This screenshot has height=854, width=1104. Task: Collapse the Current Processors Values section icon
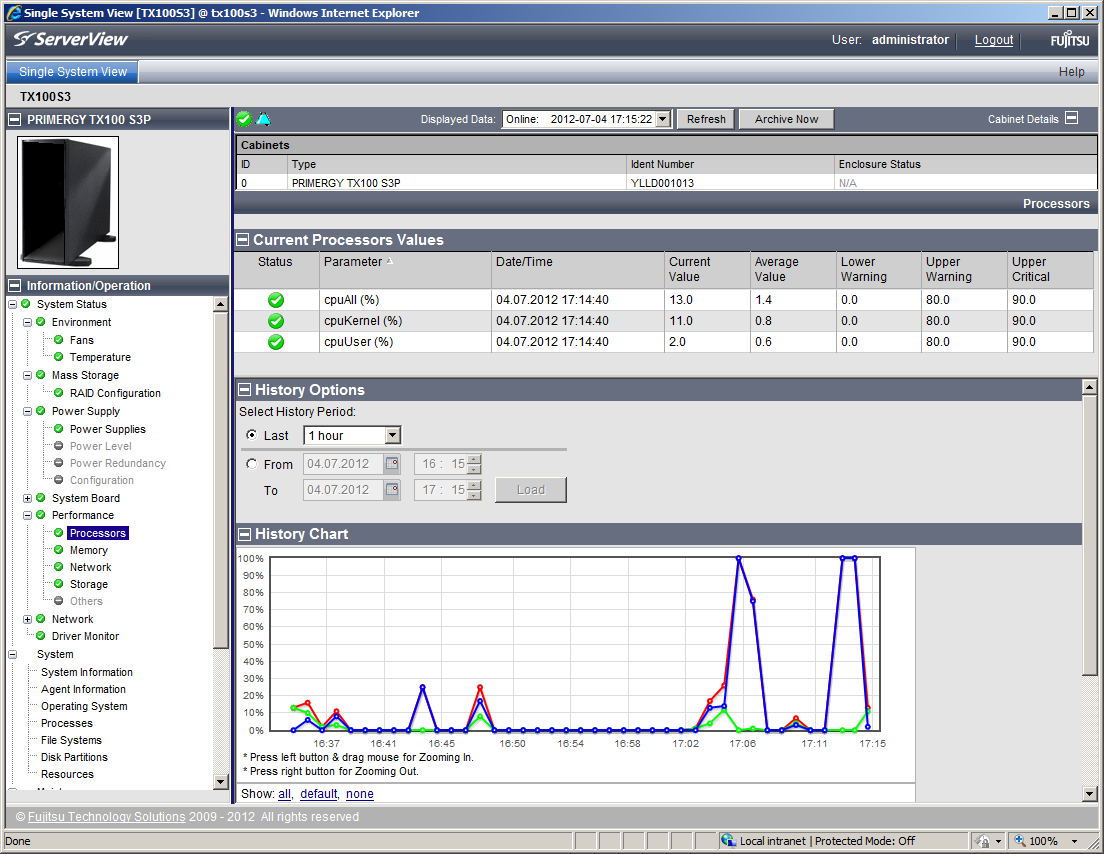coord(243,240)
